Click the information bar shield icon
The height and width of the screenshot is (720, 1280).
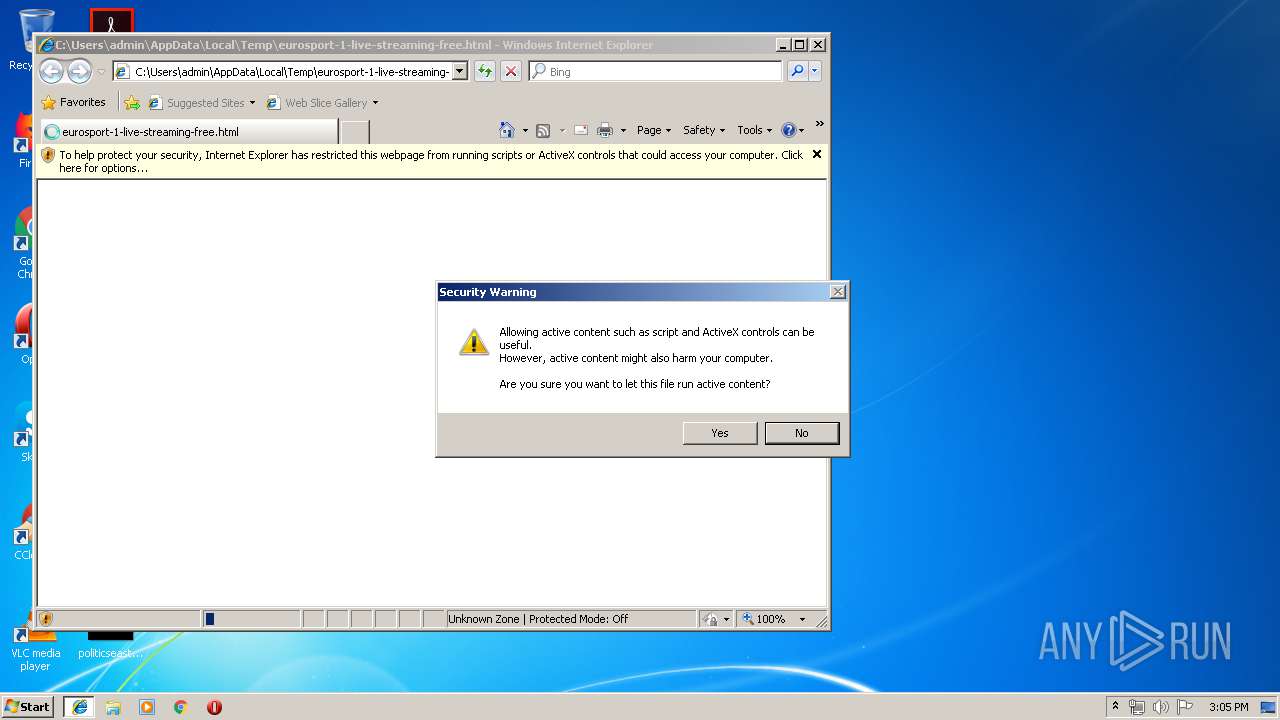point(47,155)
